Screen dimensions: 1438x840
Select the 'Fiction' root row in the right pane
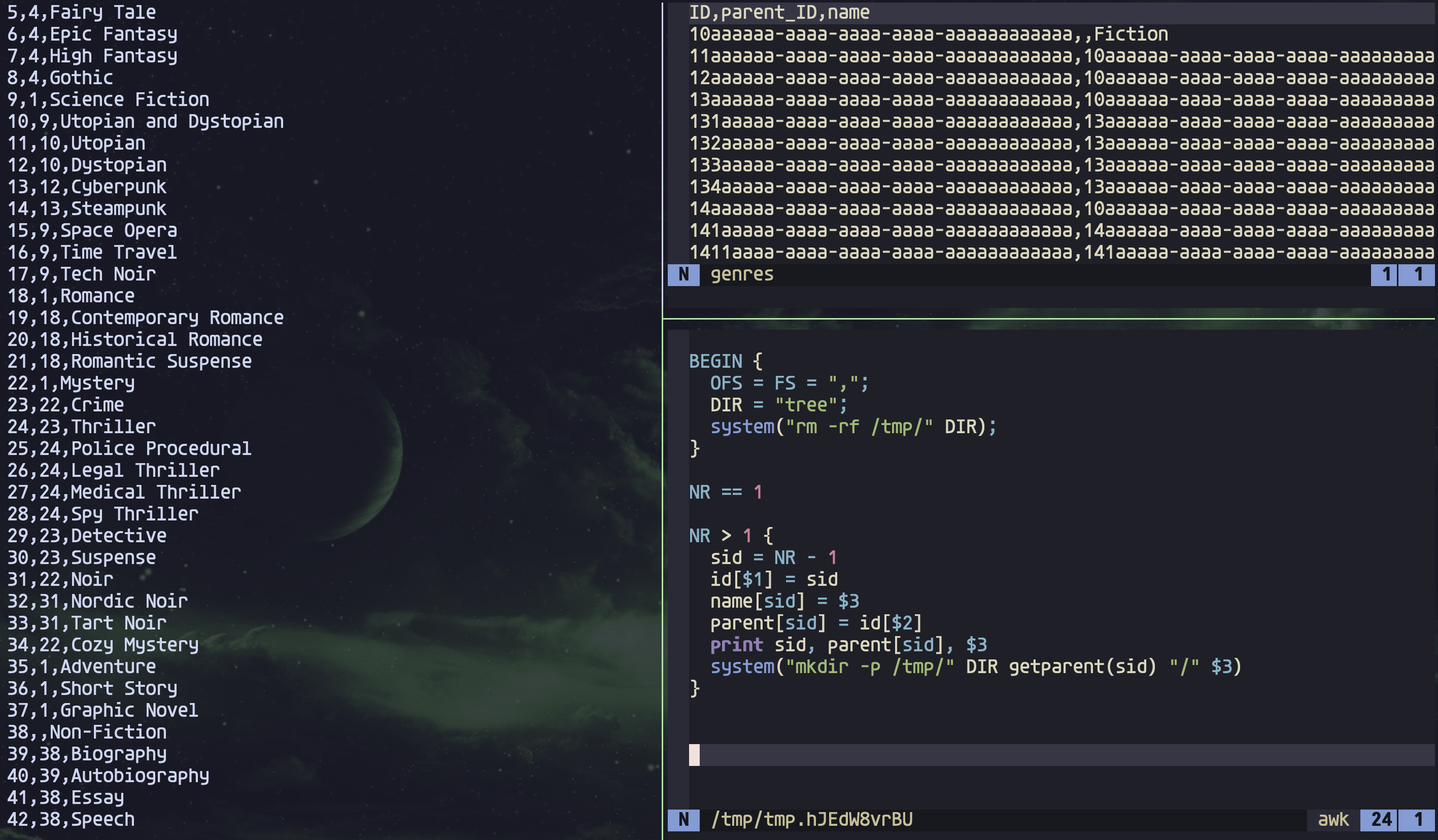click(970, 33)
